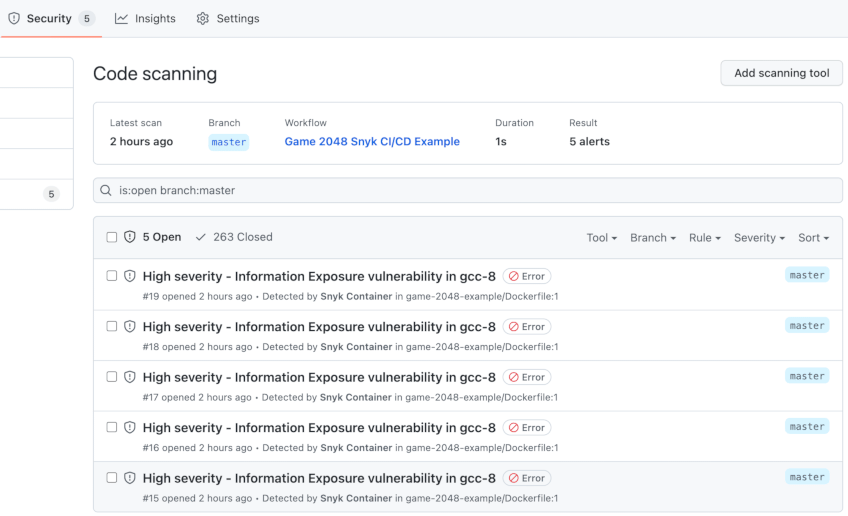Click the checkmark icon beside 263 Closed
The image size is (848, 516).
pos(201,237)
